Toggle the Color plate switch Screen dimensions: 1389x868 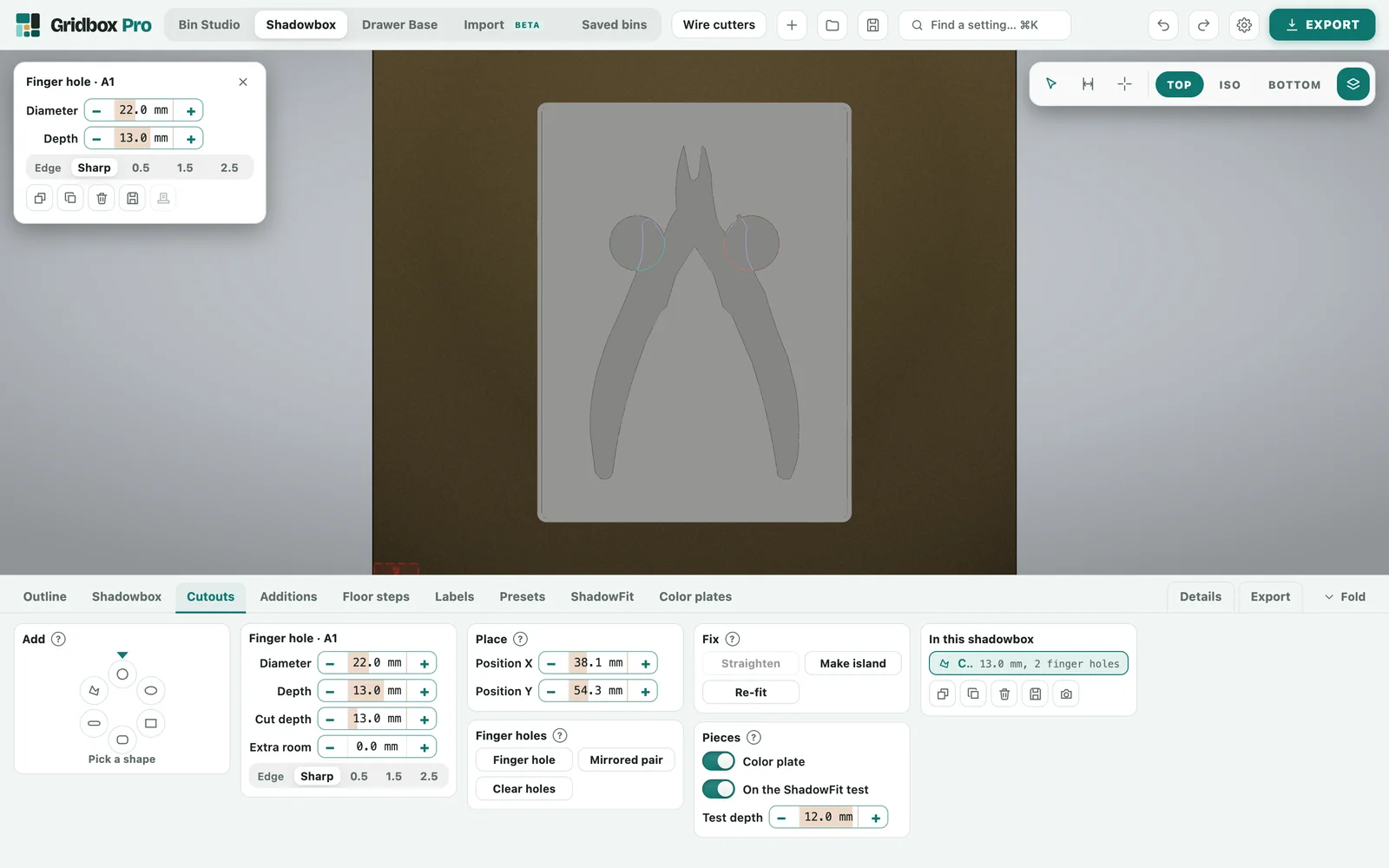click(x=719, y=761)
